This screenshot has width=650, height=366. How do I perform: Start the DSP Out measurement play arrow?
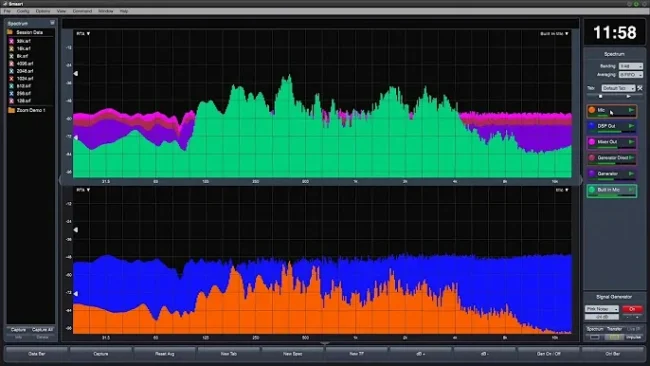click(631, 126)
